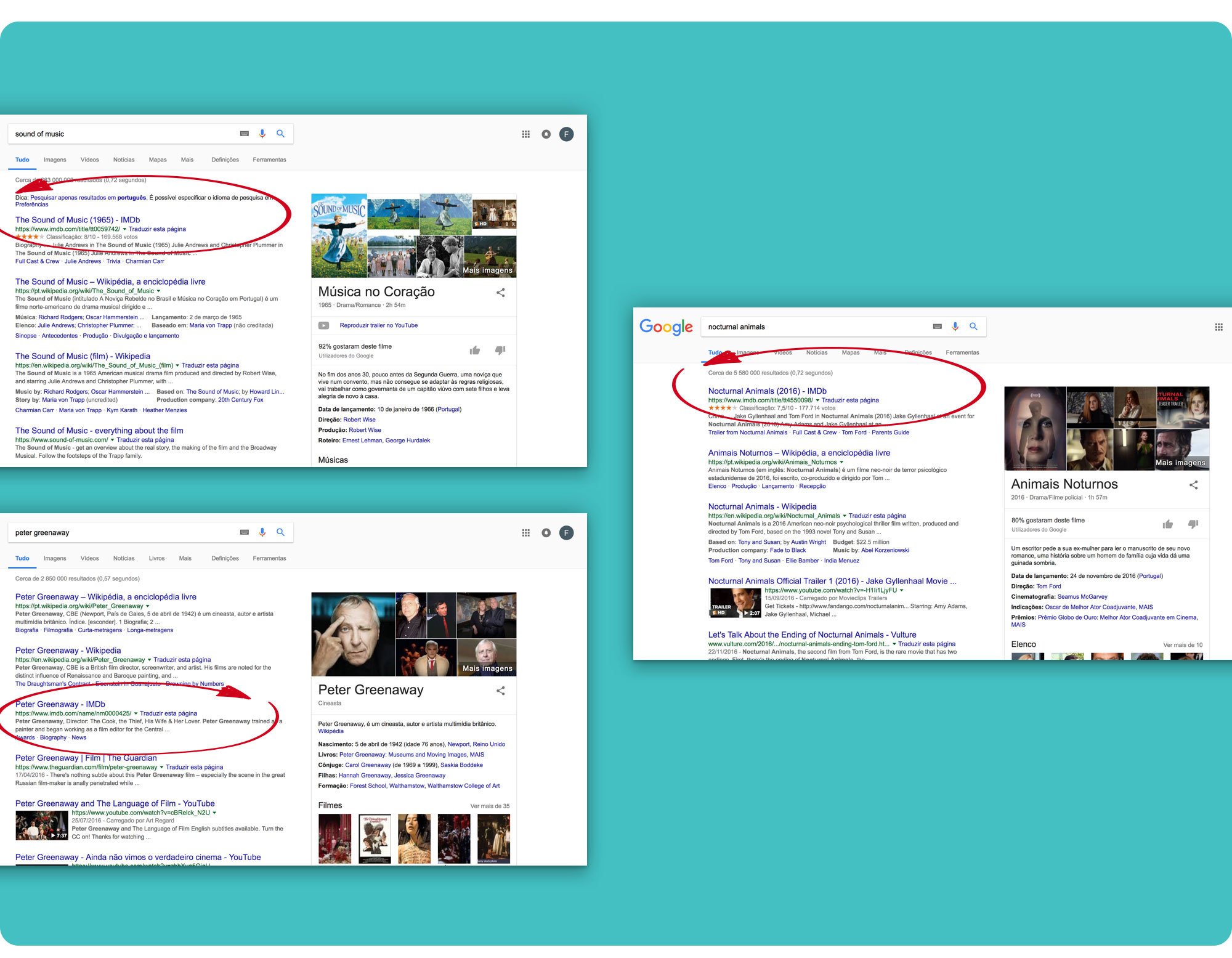Switch to Imagens tab in sound of music results
The width and height of the screenshot is (1232, 958).
click(x=55, y=160)
